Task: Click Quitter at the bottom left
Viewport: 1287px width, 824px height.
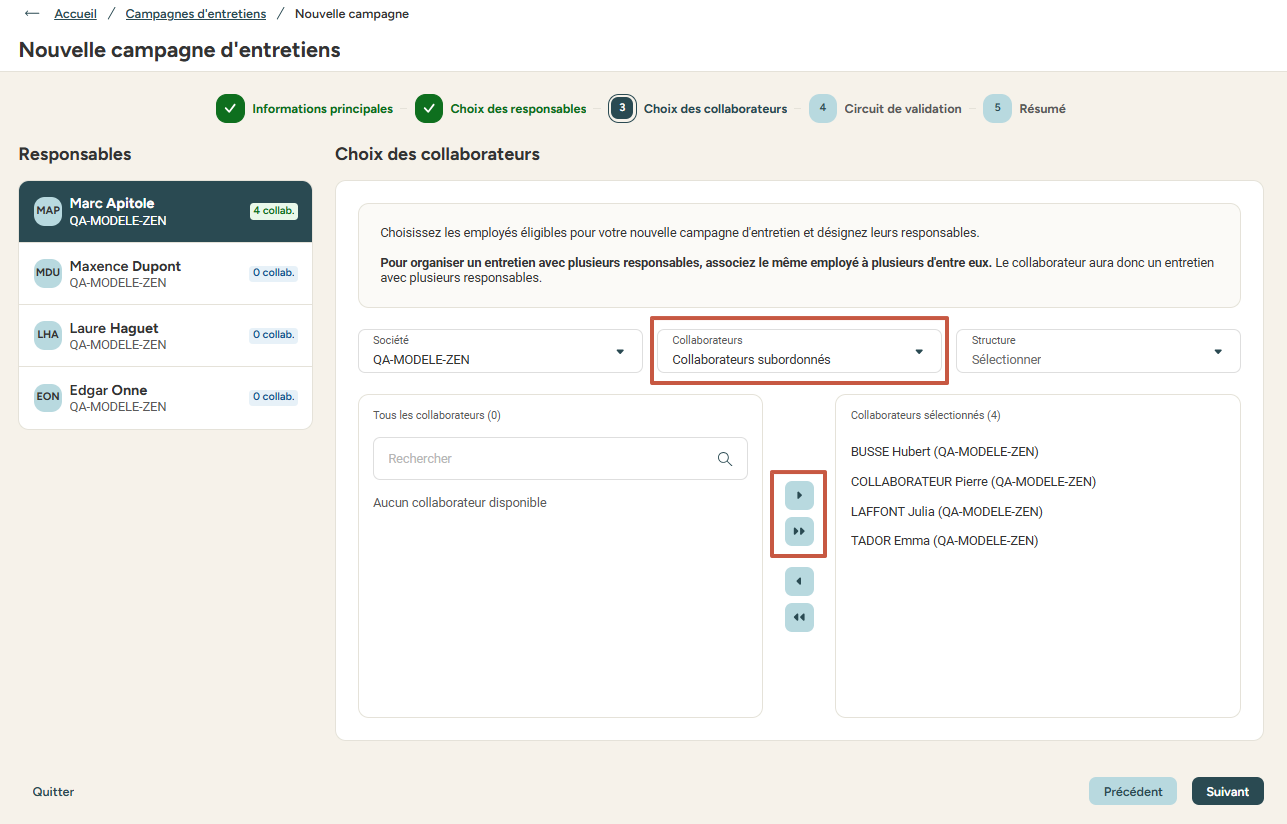Action: 53,791
